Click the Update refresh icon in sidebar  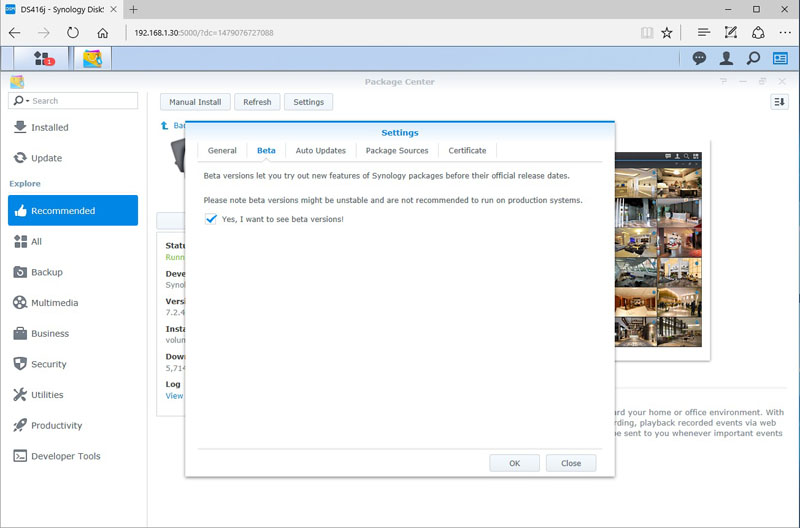[20, 158]
